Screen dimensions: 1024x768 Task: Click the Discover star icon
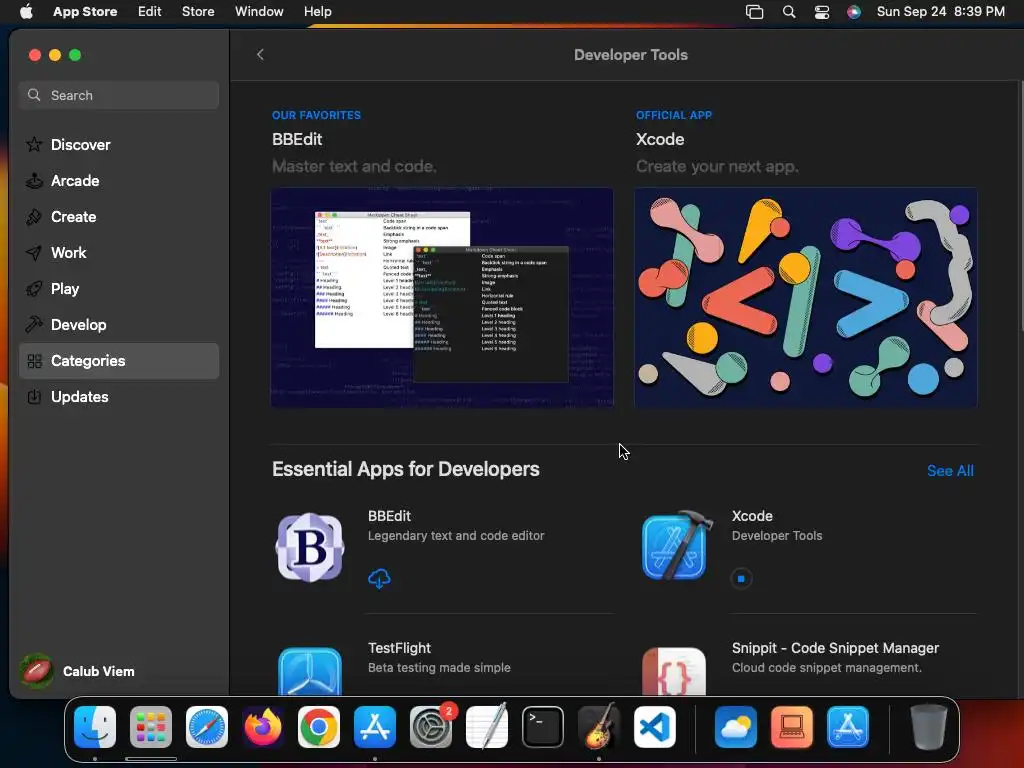point(34,144)
